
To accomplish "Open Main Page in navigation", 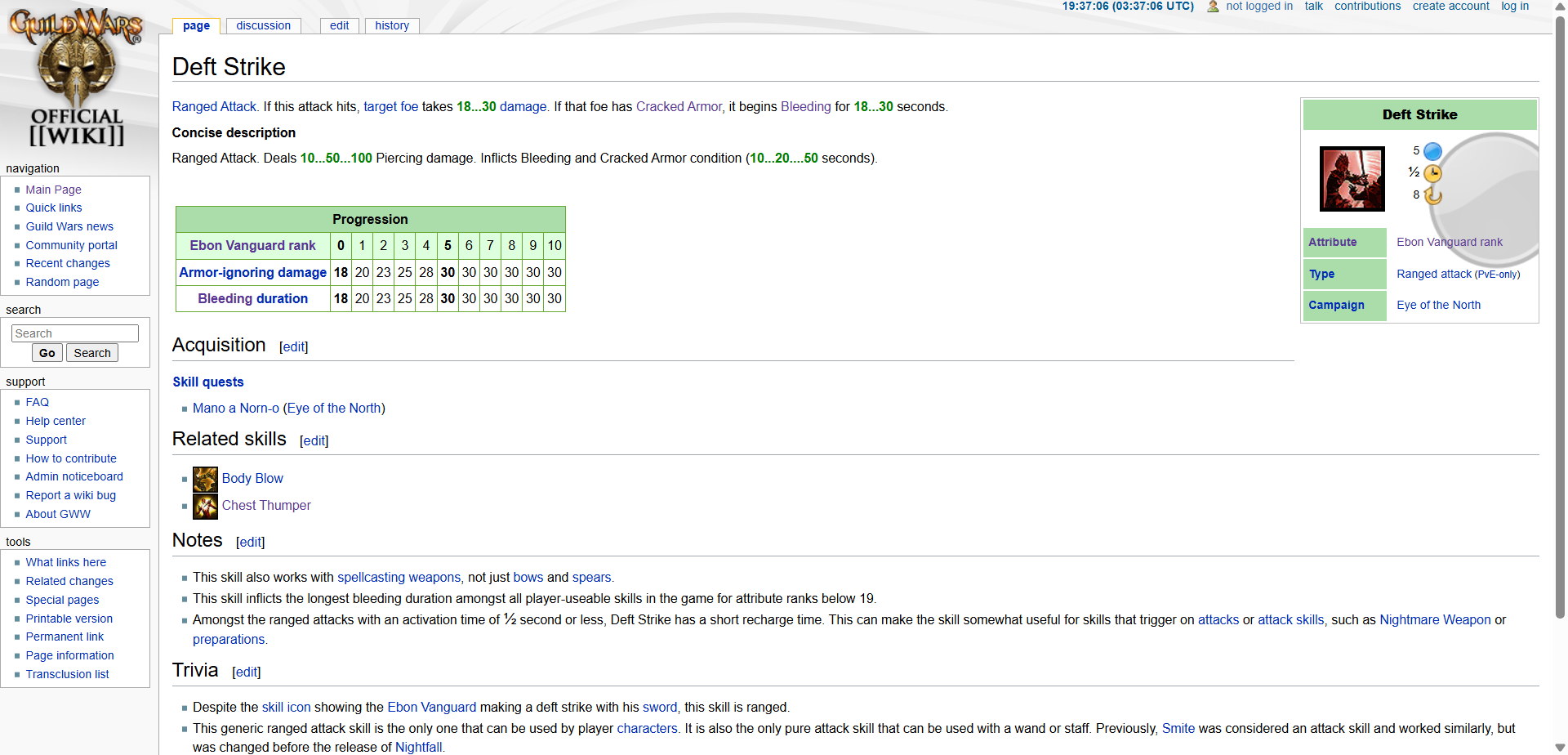I will point(53,190).
